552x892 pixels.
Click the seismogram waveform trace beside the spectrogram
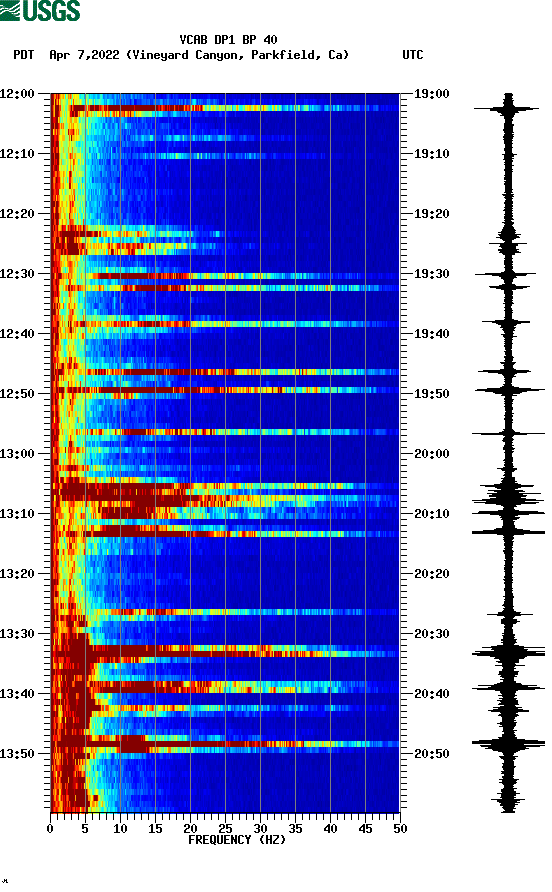(x=508, y=452)
